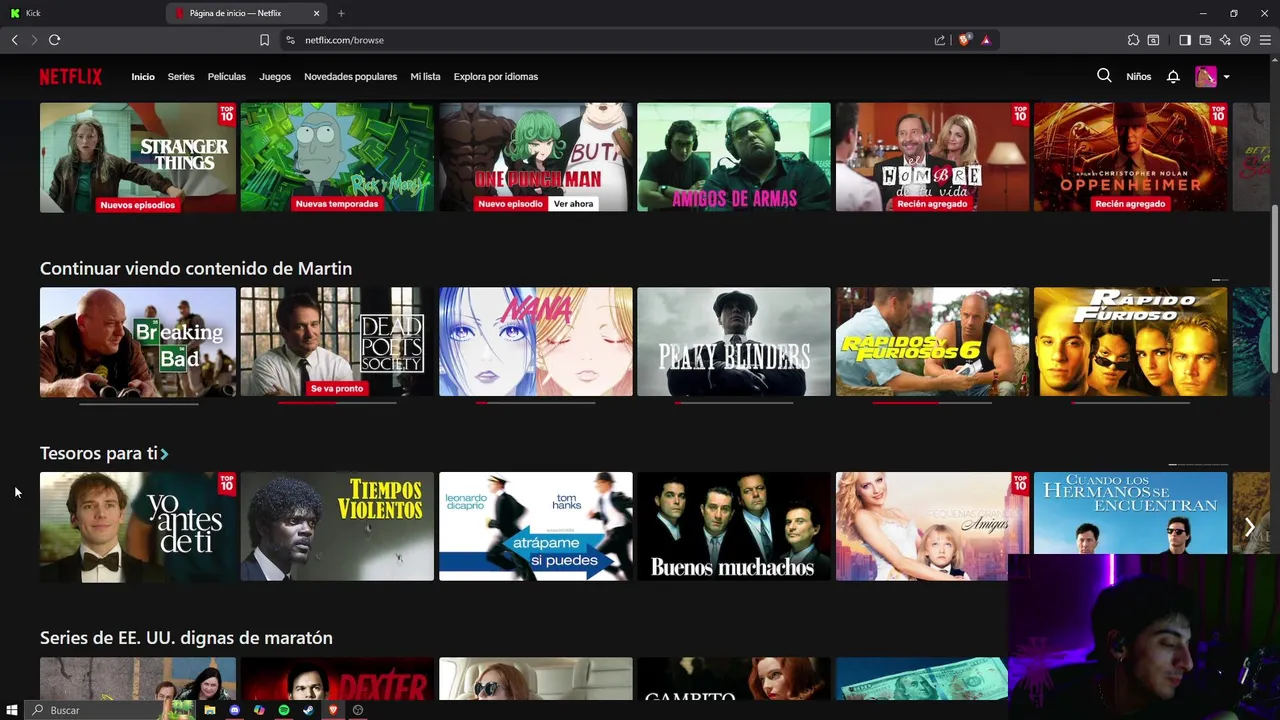This screenshot has height=720, width=1280.
Task: Open Mi lista
Action: pos(425,77)
